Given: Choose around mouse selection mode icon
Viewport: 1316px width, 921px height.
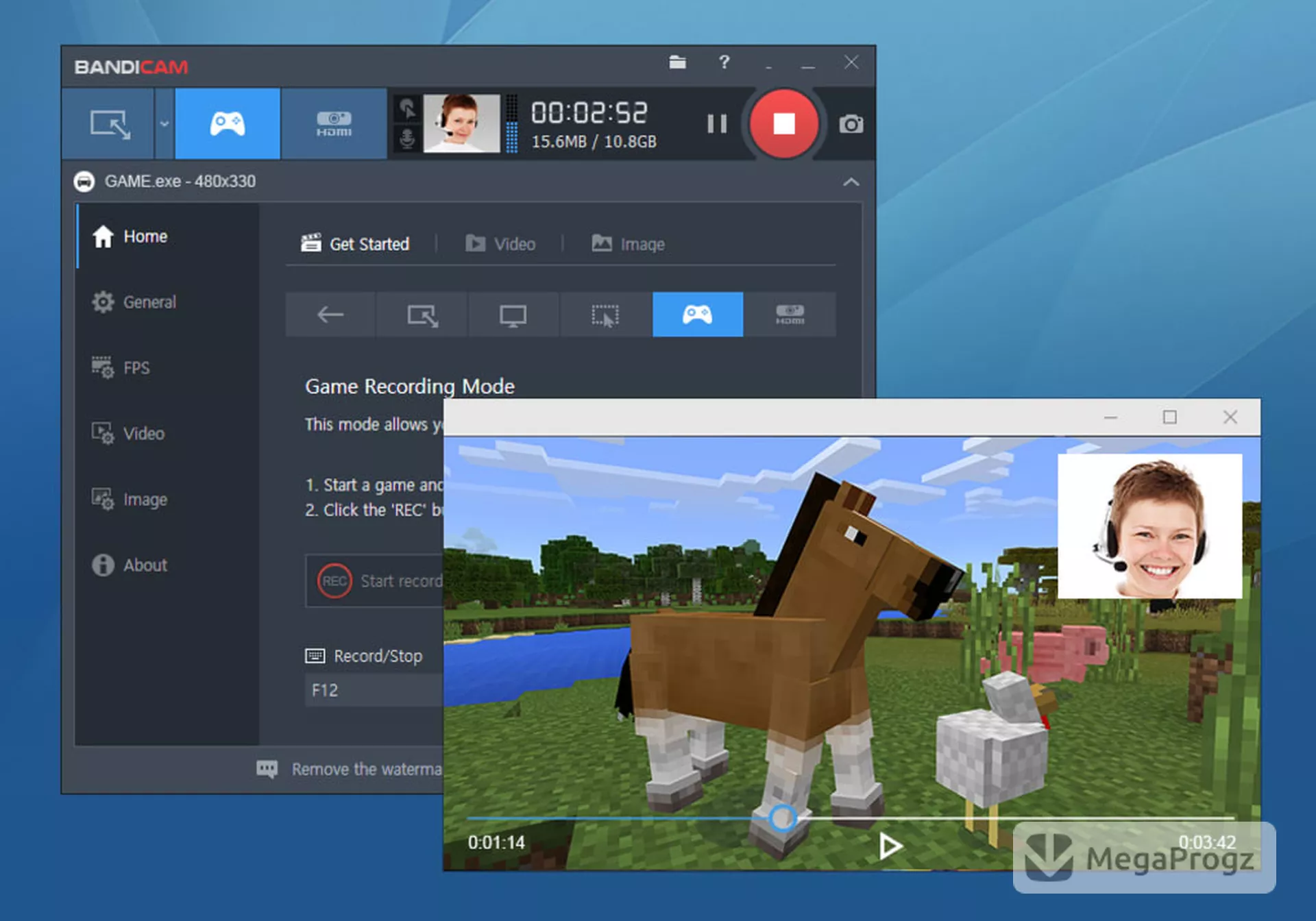Looking at the screenshot, I should [605, 315].
